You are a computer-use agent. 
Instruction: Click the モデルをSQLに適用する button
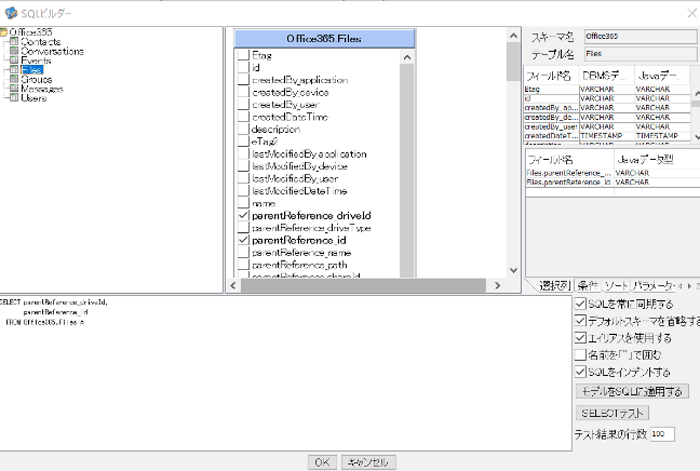pos(632,392)
